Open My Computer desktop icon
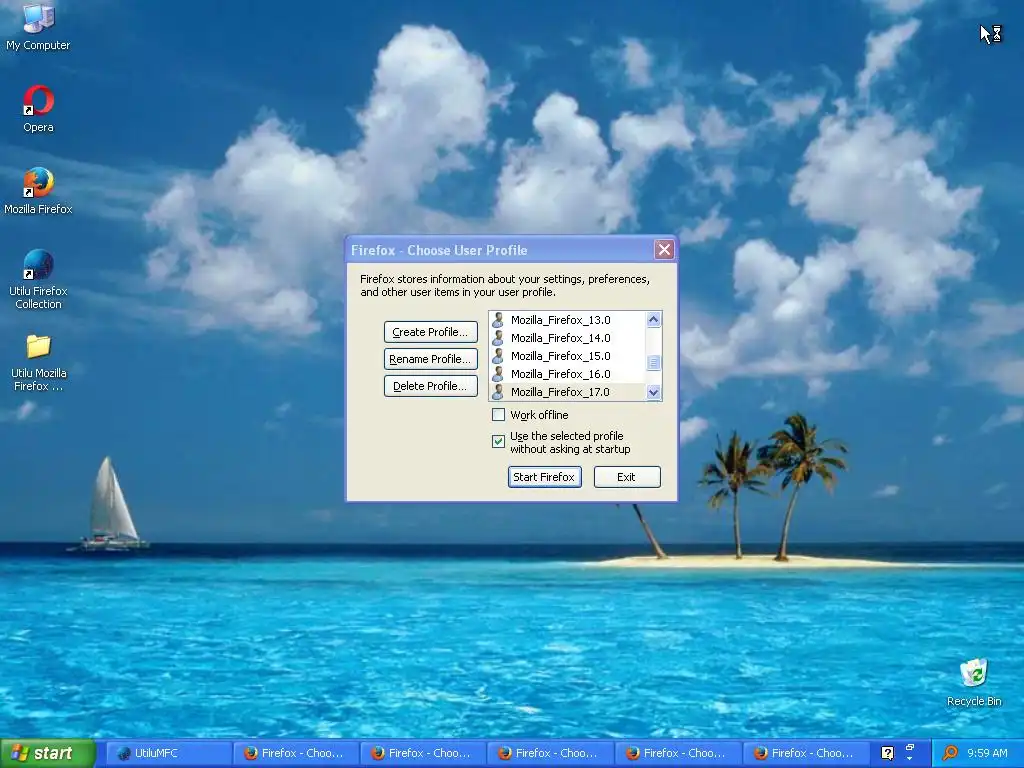 [x=38, y=27]
